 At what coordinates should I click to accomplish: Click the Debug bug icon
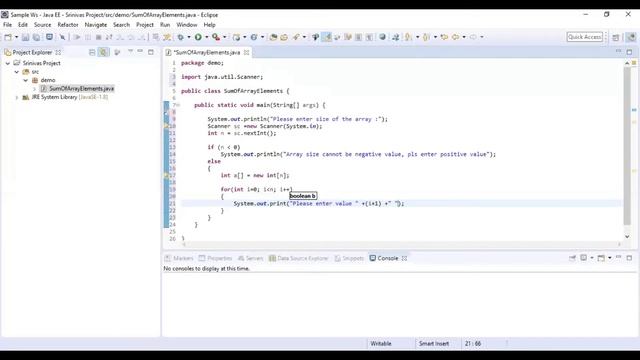180,37
